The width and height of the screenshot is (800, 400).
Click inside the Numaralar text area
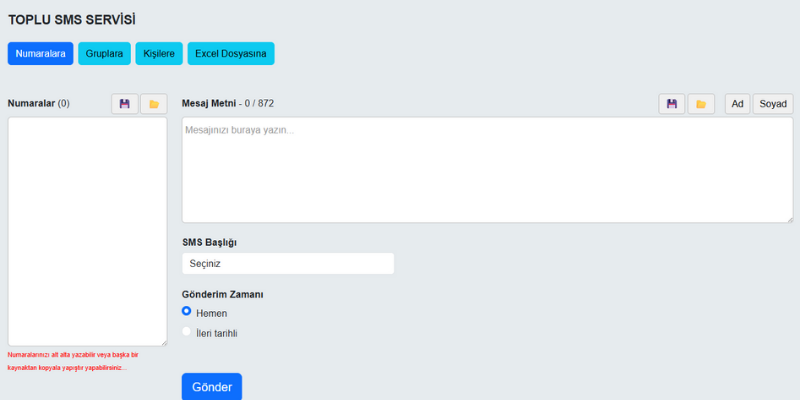(x=87, y=230)
